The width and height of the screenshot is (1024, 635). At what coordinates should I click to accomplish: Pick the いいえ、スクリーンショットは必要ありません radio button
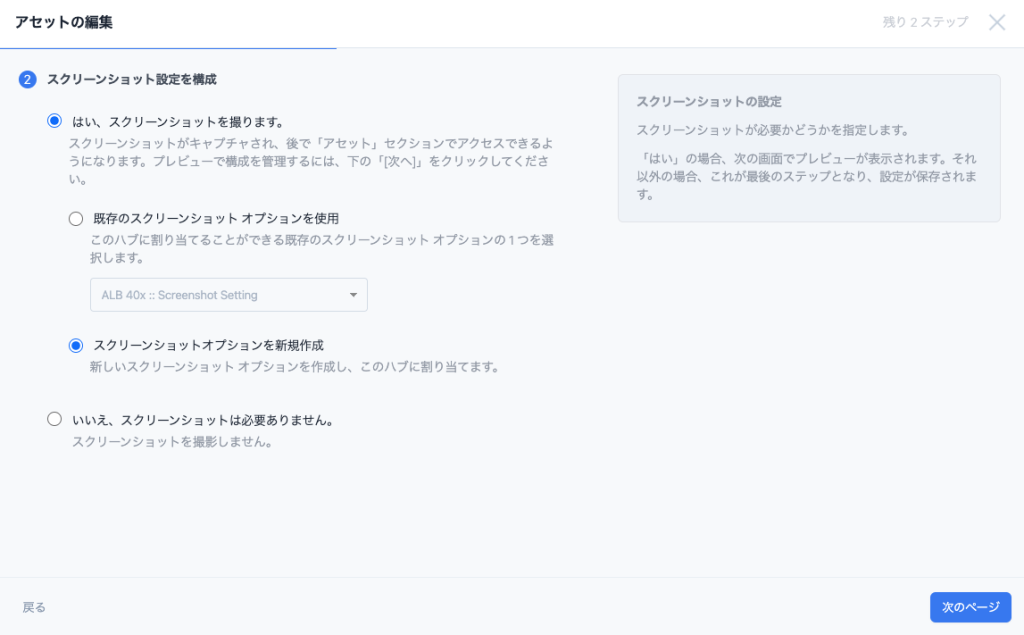[54, 420]
